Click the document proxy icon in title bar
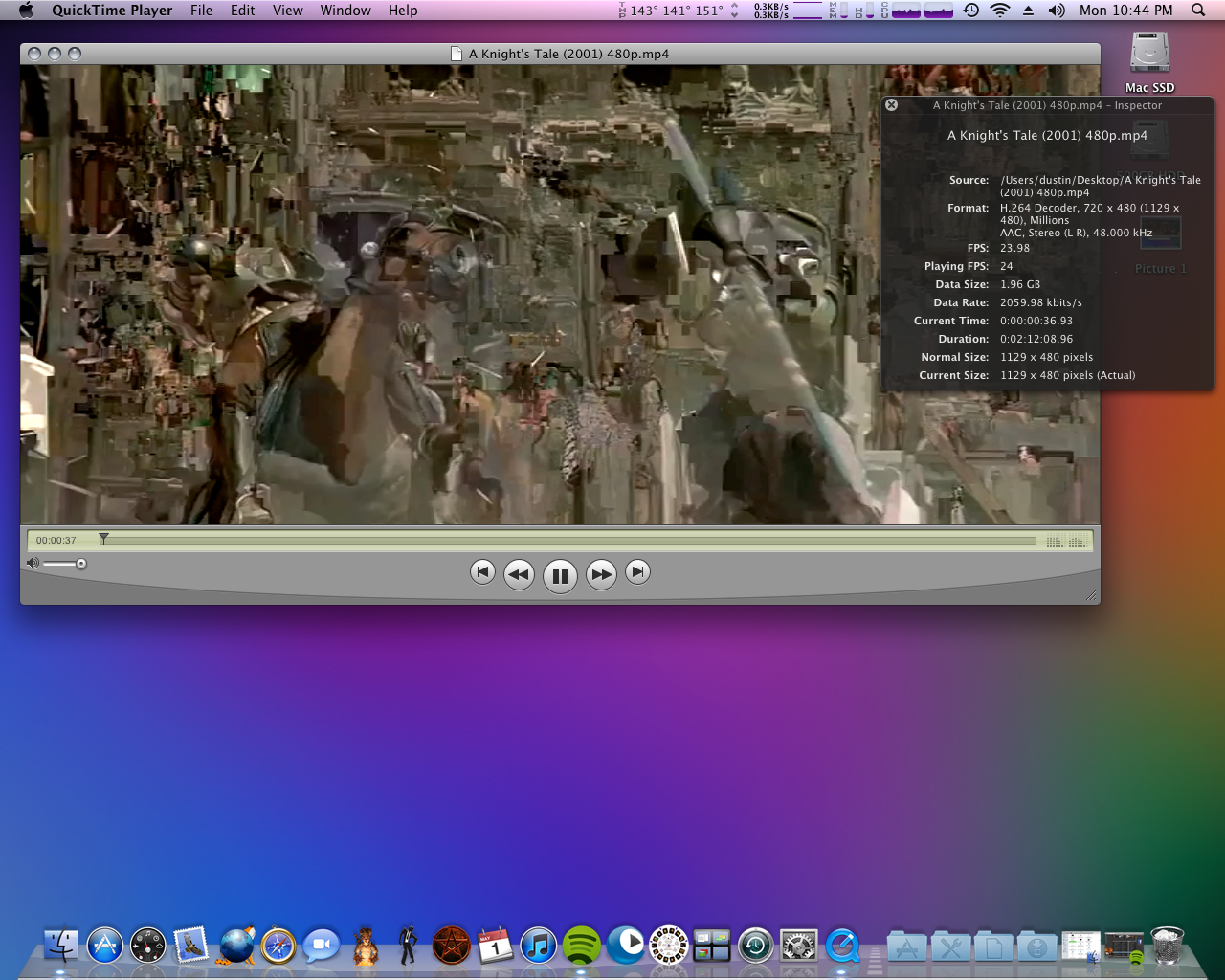 pos(457,54)
